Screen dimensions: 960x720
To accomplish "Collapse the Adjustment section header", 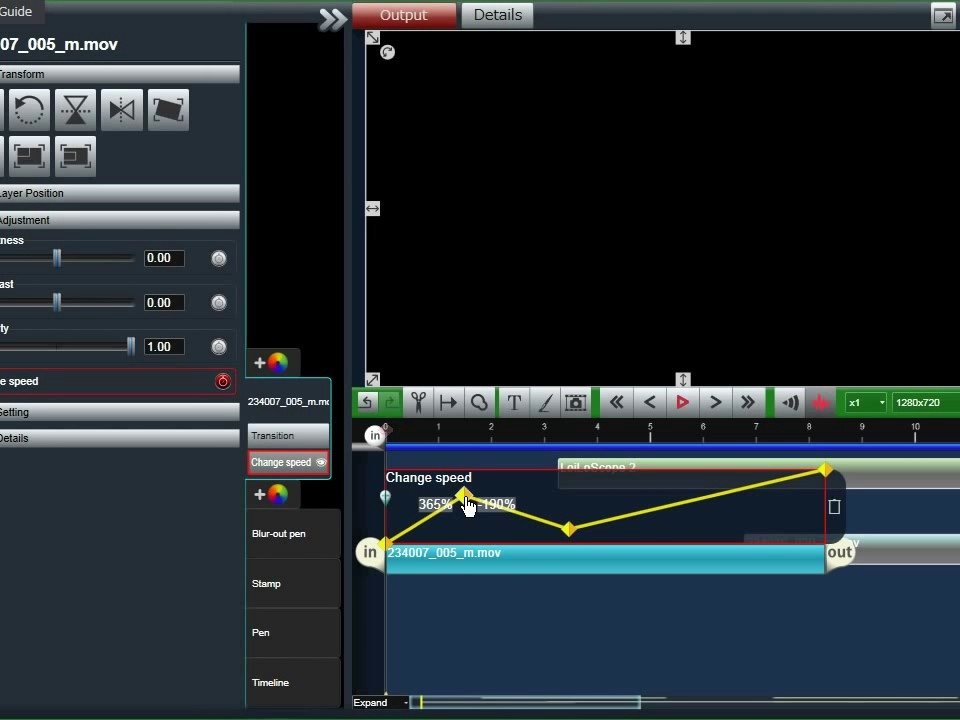I will pyautogui.click(x=119, y=220).
